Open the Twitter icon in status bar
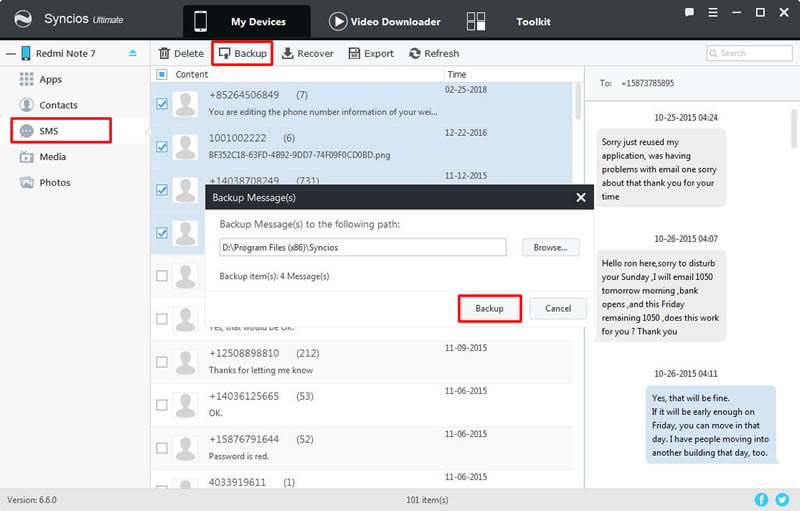Screen dimensions: 800x511 [782, 500]
